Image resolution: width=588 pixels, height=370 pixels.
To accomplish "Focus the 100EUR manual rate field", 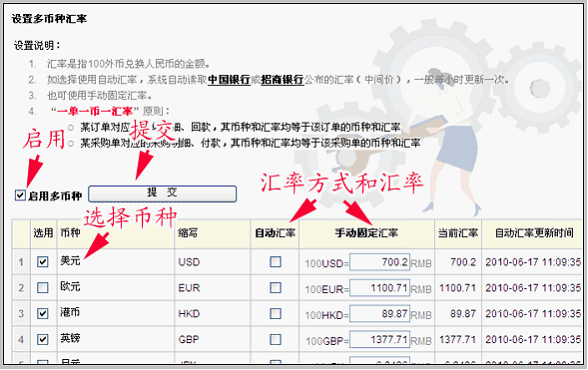I will click(380, 288).
